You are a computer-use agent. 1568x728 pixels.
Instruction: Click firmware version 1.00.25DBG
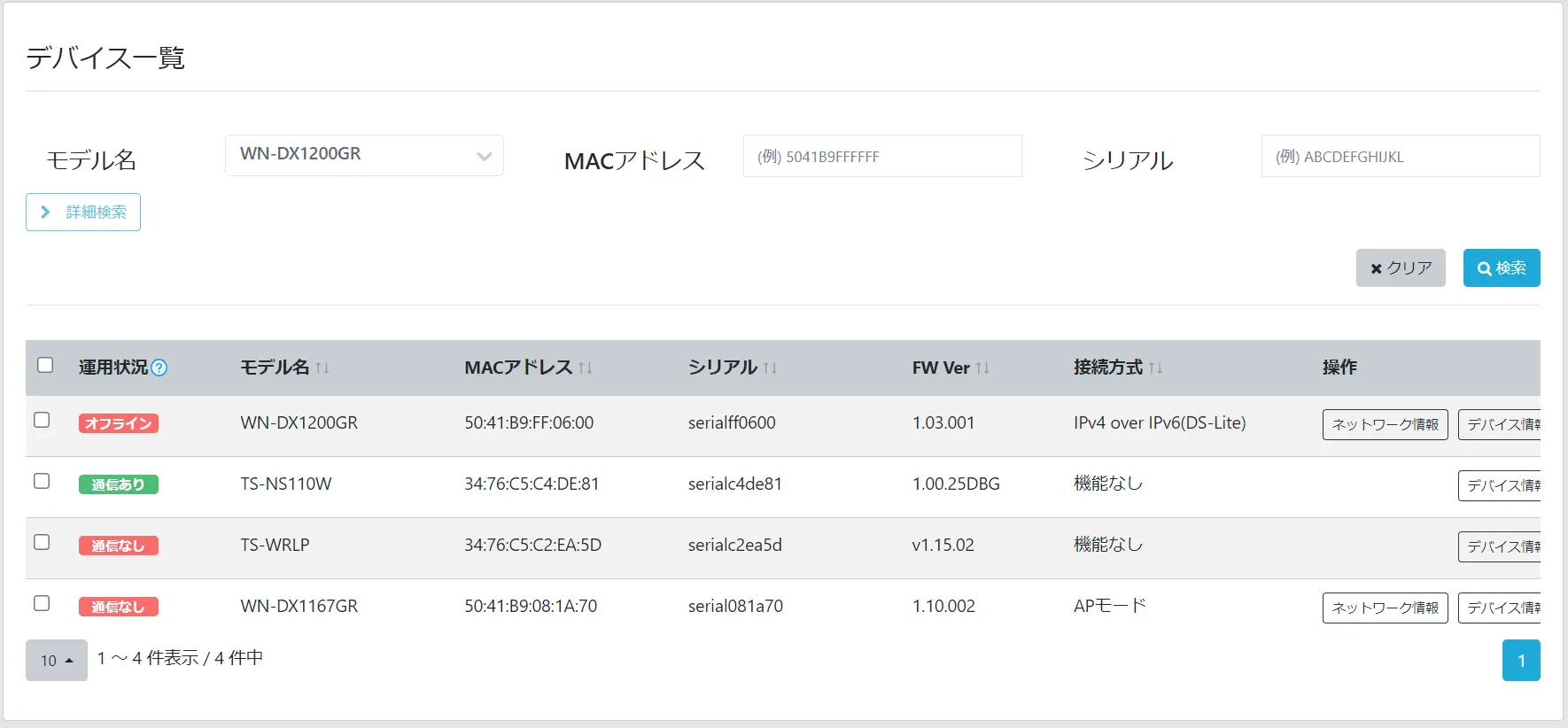(x=956, y=484)
